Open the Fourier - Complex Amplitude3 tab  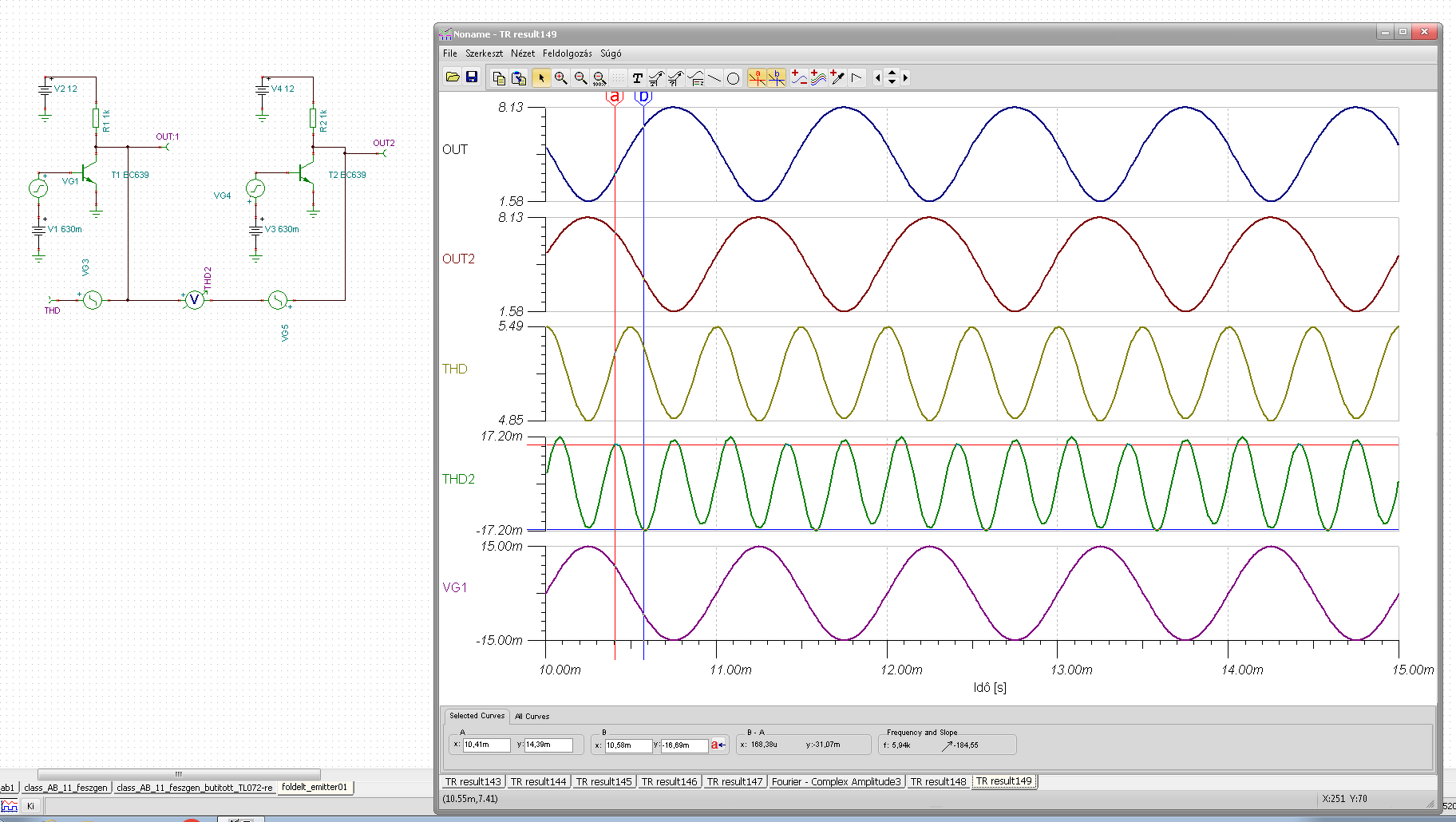(x=835, y=781)
